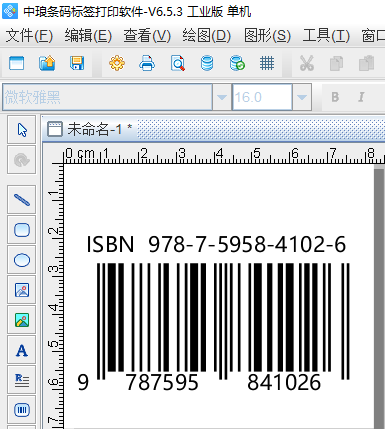Click the copy icon in toolbar
385x429 pixels.
[x=336, y=63]
